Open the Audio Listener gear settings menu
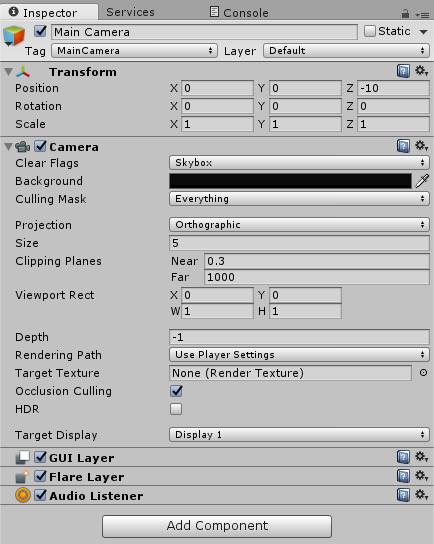Viewport: 434px width, 544px height. pyautogui.click(x=422, y=494)
